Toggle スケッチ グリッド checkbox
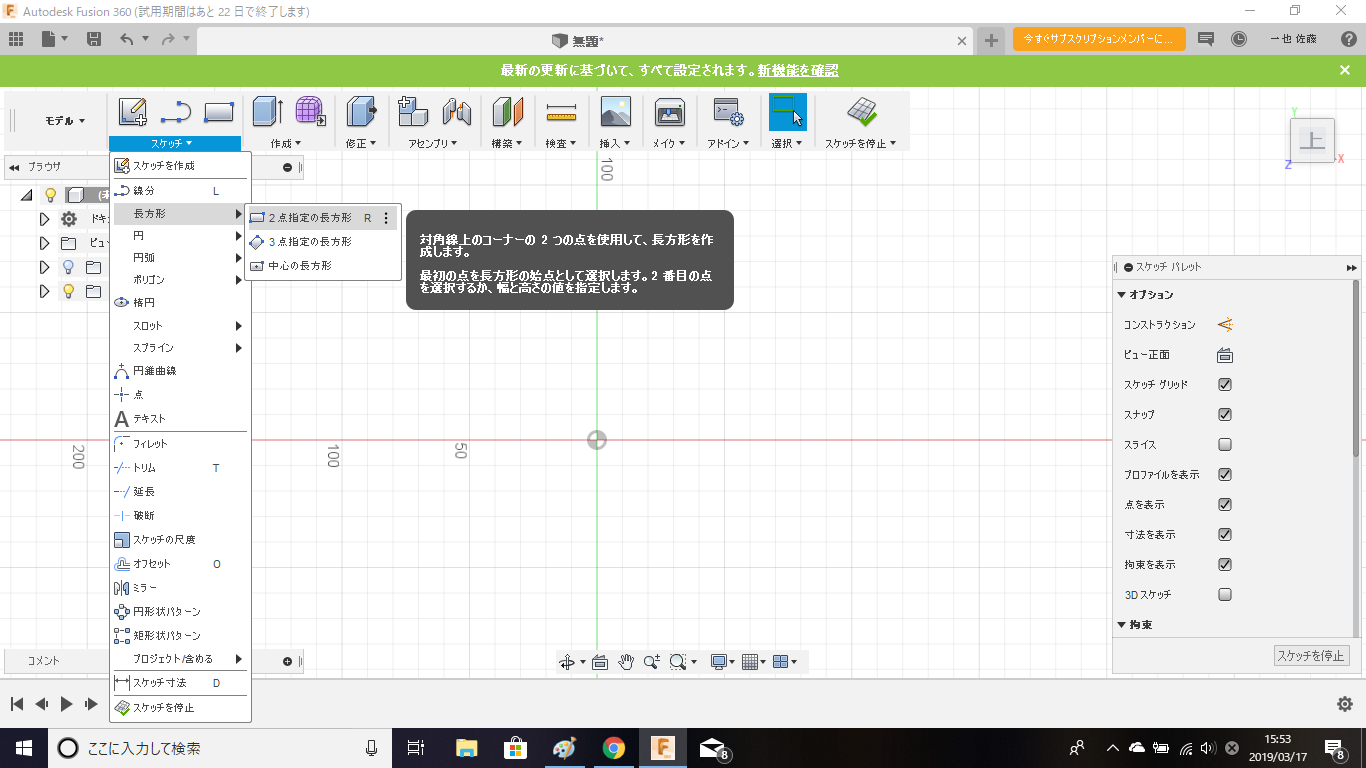 tap(1225, 385)
